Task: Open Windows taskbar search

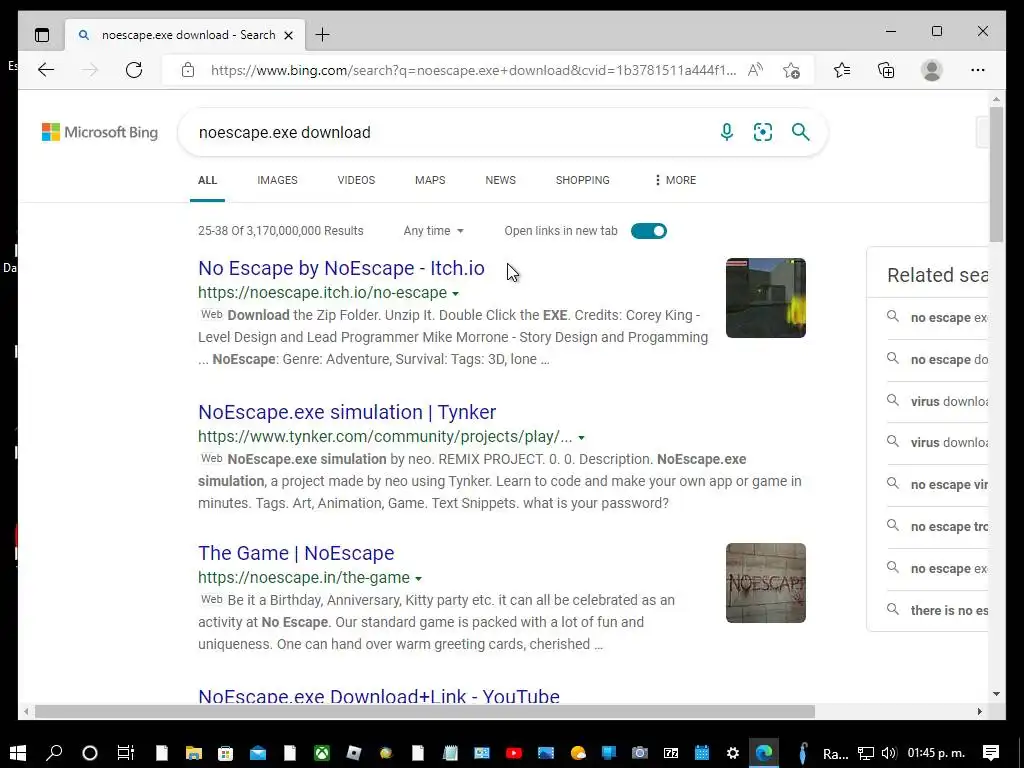Action: pyautogui.click(x=54, y=753)
